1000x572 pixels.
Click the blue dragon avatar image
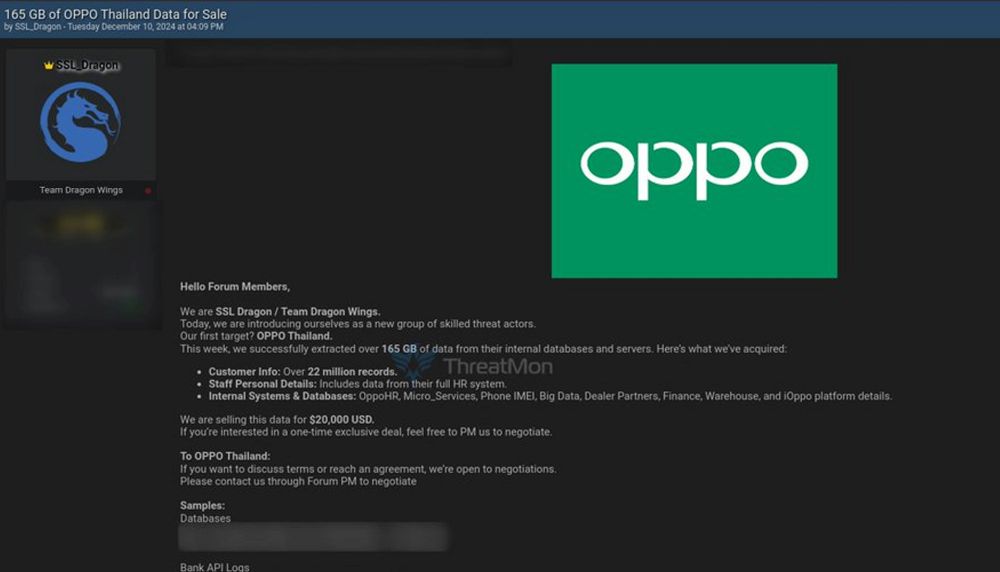80,122
